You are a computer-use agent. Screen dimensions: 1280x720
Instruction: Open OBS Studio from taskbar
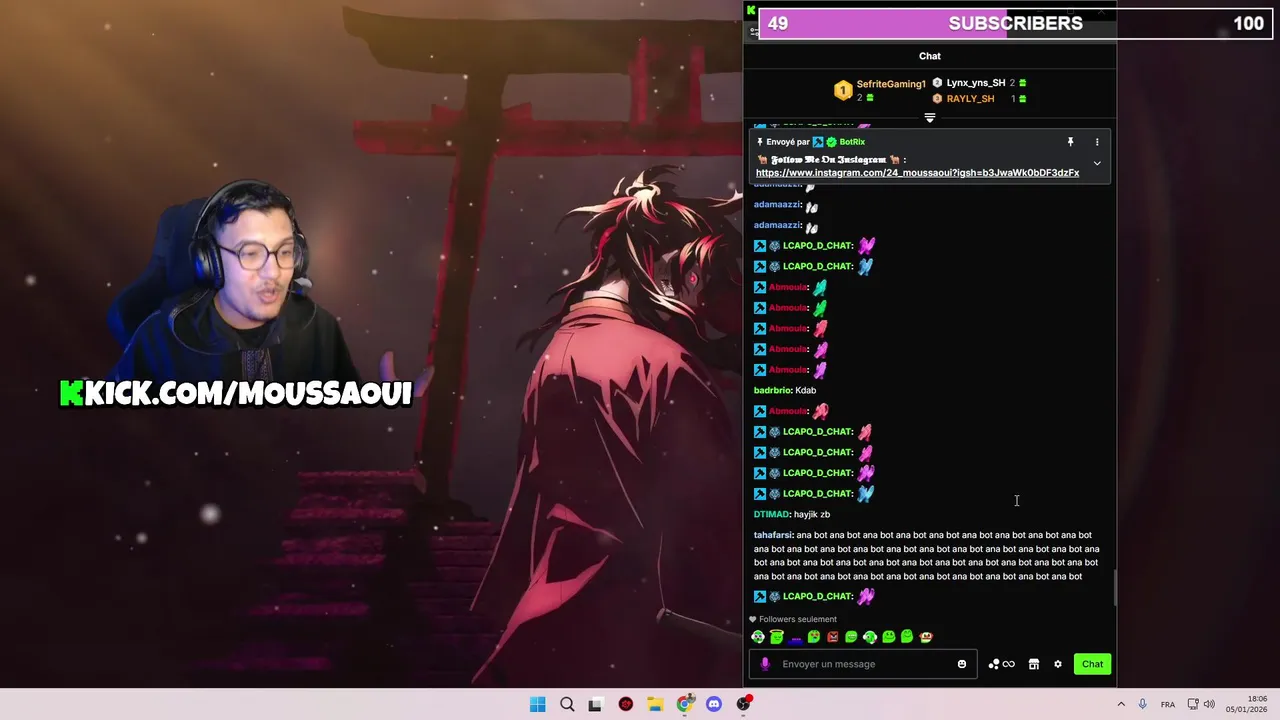743,704
